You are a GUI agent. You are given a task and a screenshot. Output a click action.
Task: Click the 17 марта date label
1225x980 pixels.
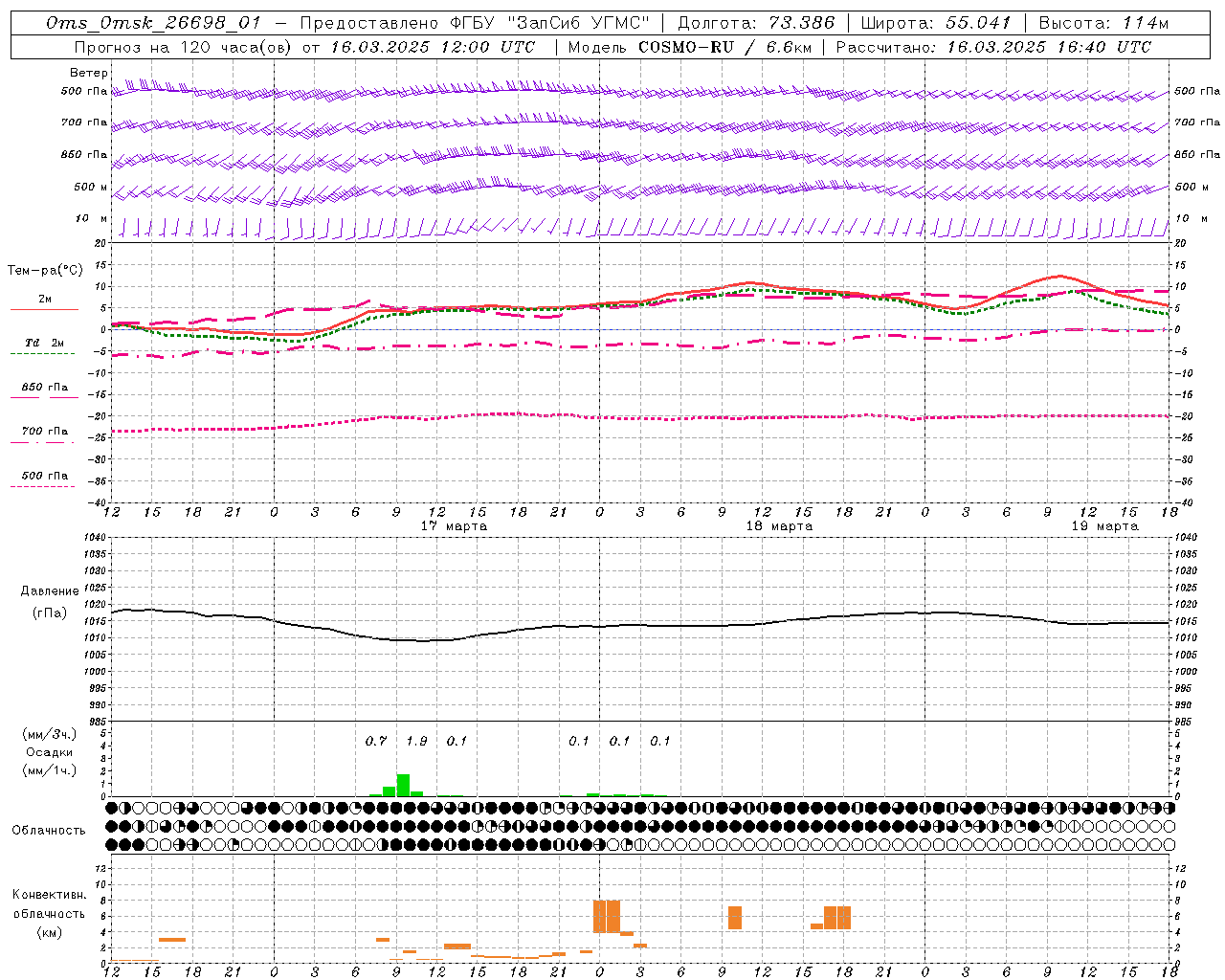(454, 525)
